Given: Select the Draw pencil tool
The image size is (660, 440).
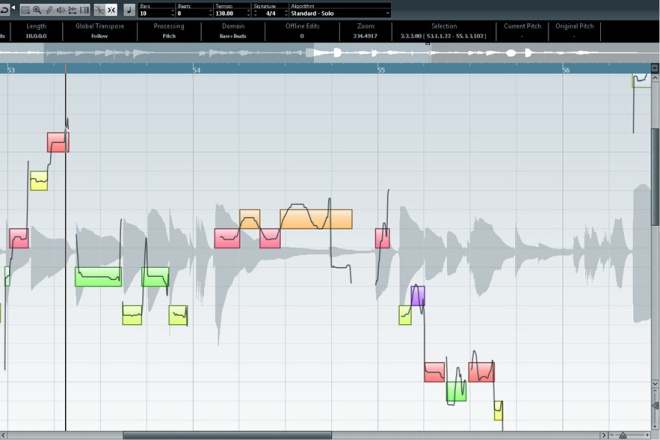Looking at the screenshot, I should pos(49,10).
